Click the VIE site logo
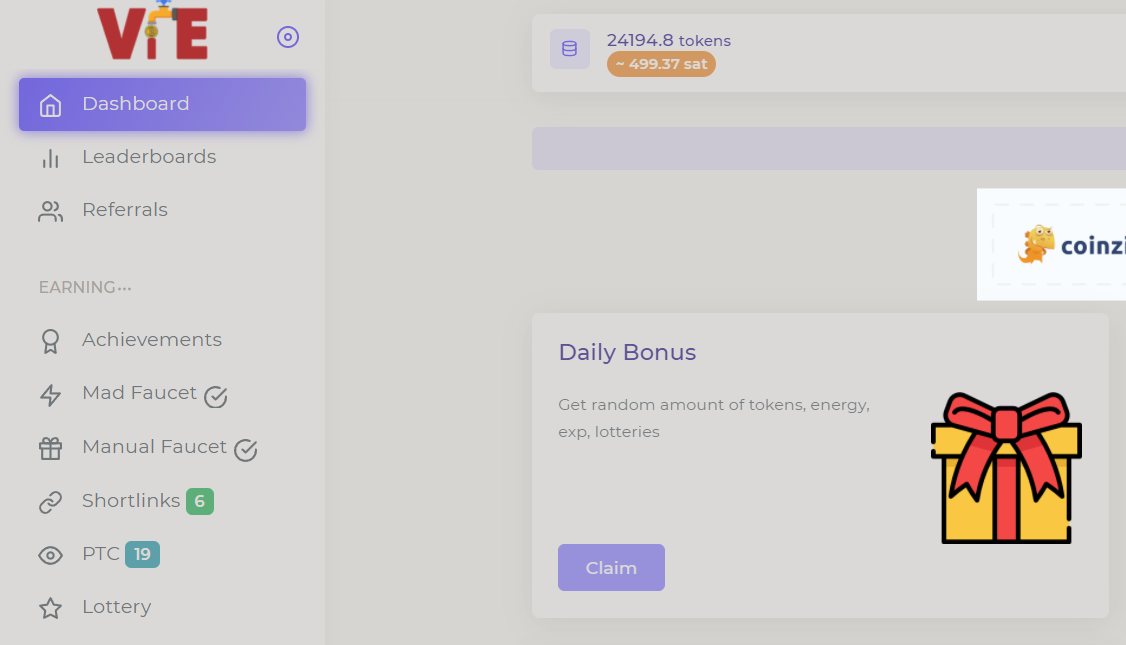The width and height of the screenshot is (1126, 645). click(153, 32)
